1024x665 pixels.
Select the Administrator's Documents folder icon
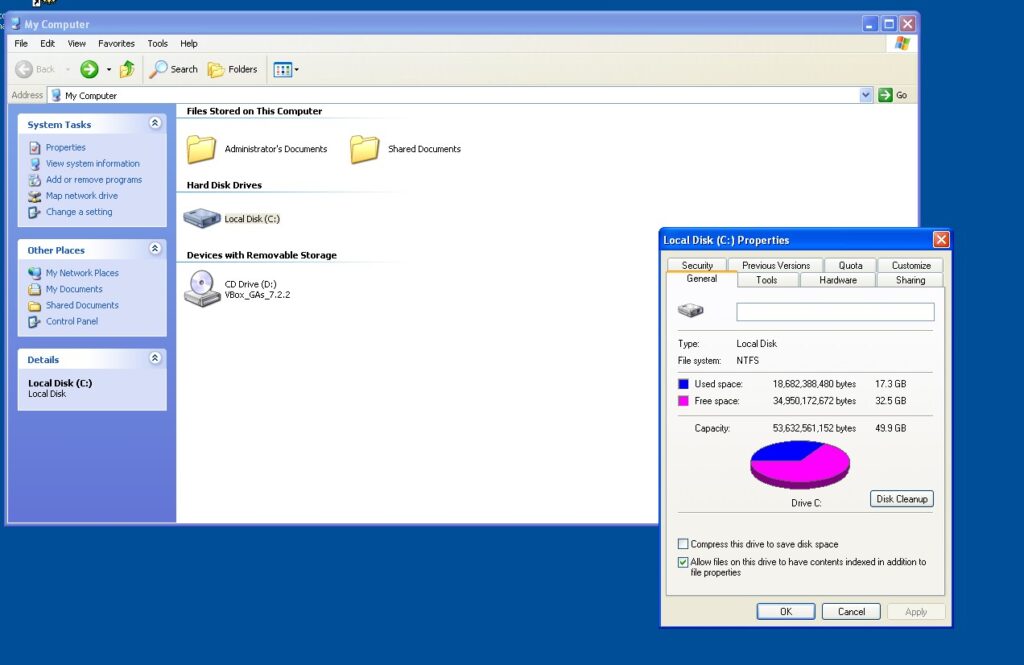202,149
